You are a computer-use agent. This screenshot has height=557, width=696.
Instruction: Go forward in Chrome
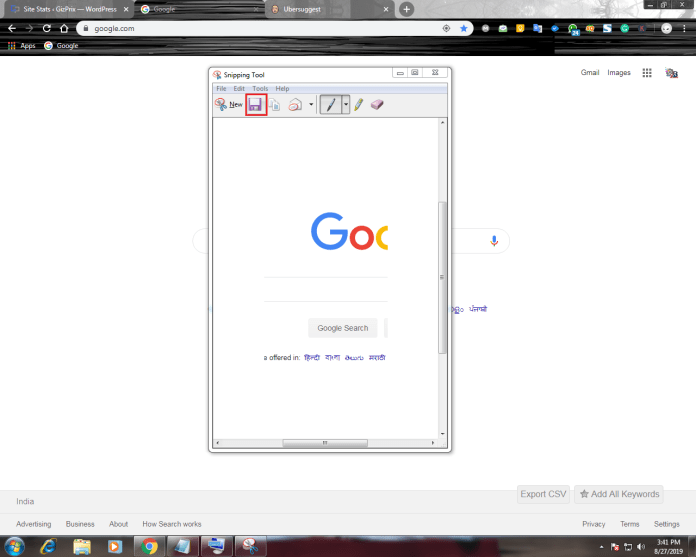tap(29, 28)
